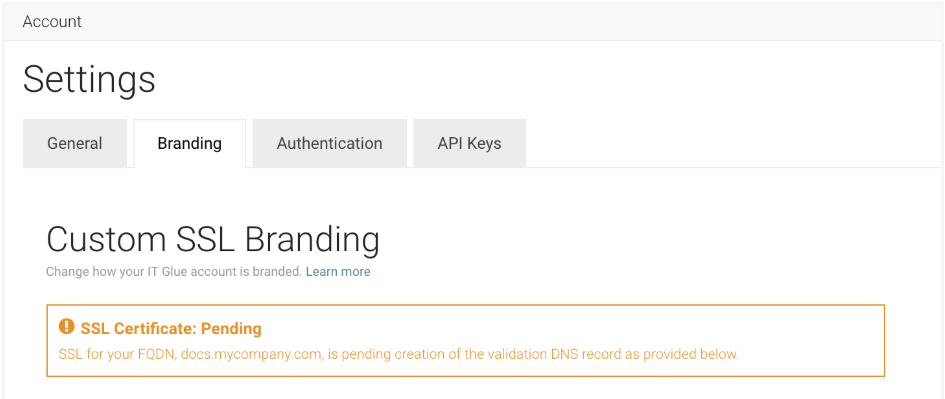Click the SSL Certificate: Pending title
Image resolution: width=945 pixels, height=399 pixels.
171,328
